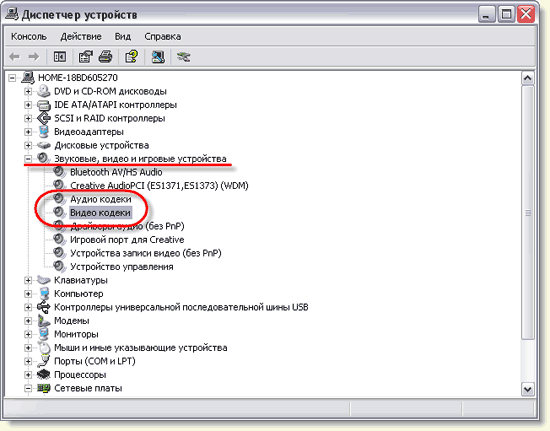Click the vertical scrollbar thumb
Screen dimensions: 550x431
tap(528, 213)
